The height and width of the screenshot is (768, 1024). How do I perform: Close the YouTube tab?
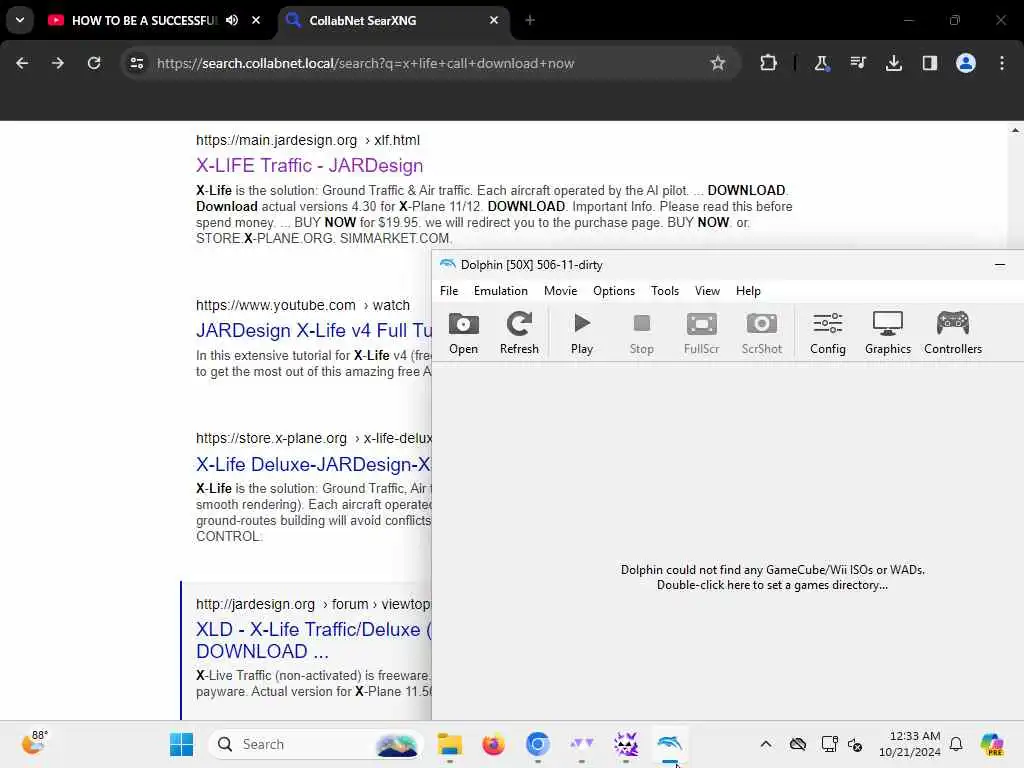(256, 20)
